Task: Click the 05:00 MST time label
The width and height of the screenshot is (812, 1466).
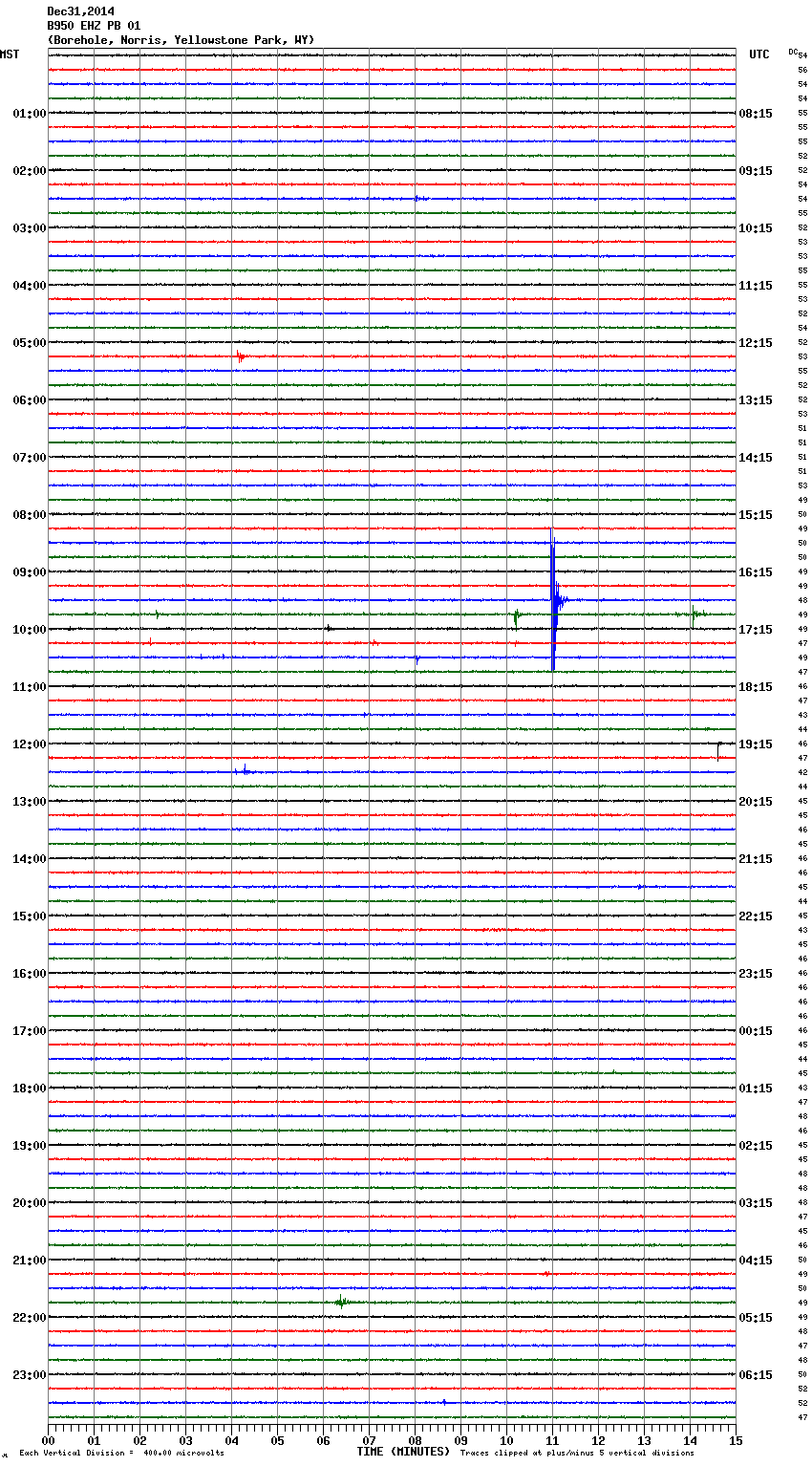Action: (x=29, y=343)
